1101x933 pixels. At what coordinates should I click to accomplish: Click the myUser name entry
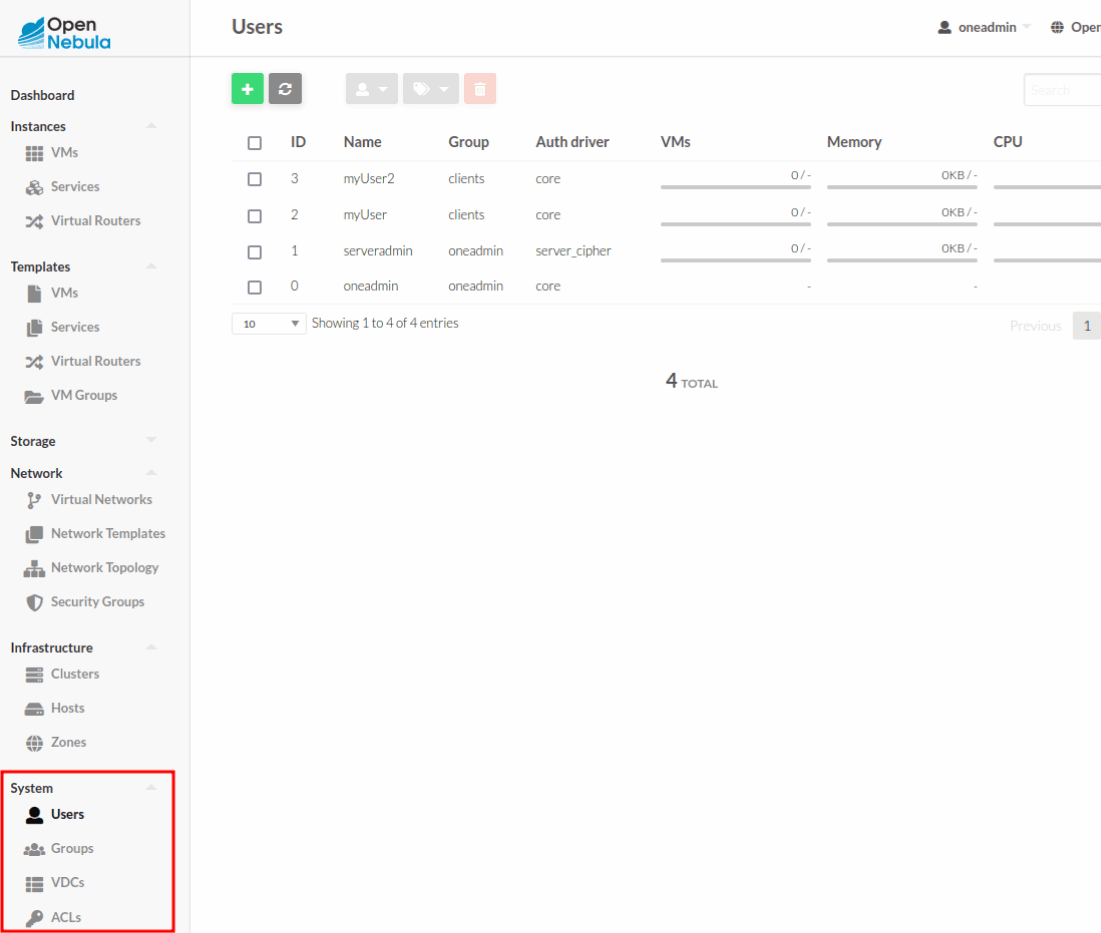tap(365, 215)
